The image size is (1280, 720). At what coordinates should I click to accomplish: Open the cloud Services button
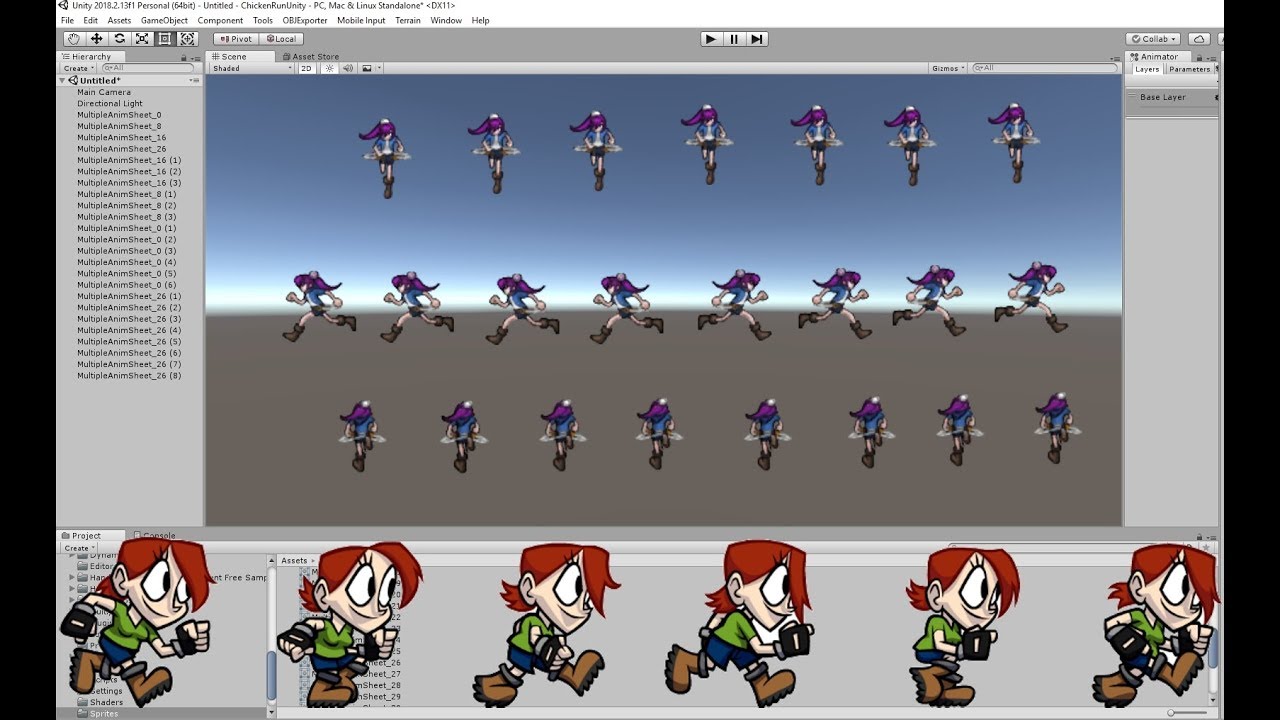[1199, 39]
